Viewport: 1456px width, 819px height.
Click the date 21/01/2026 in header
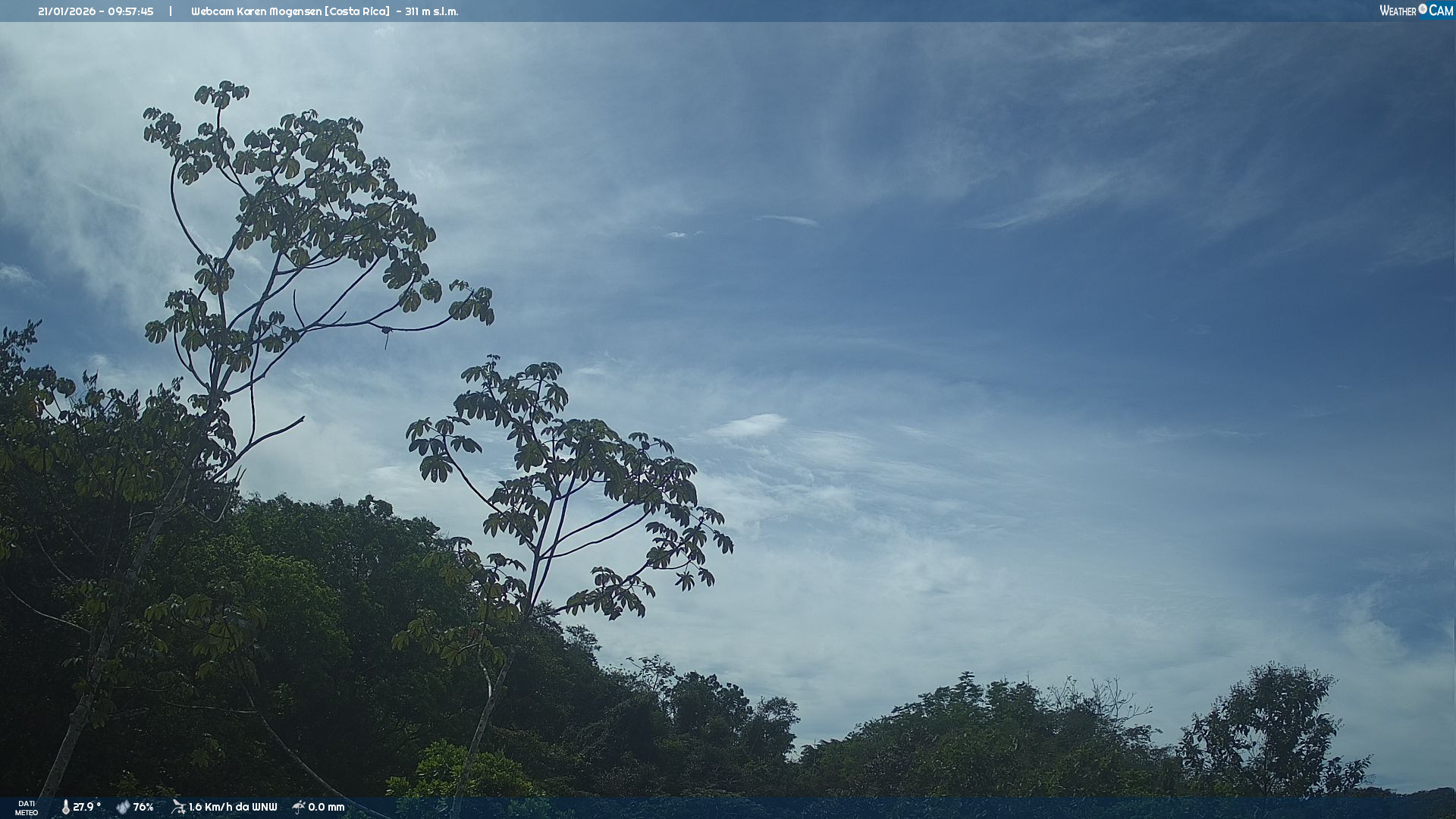click(x=67, y=11)
